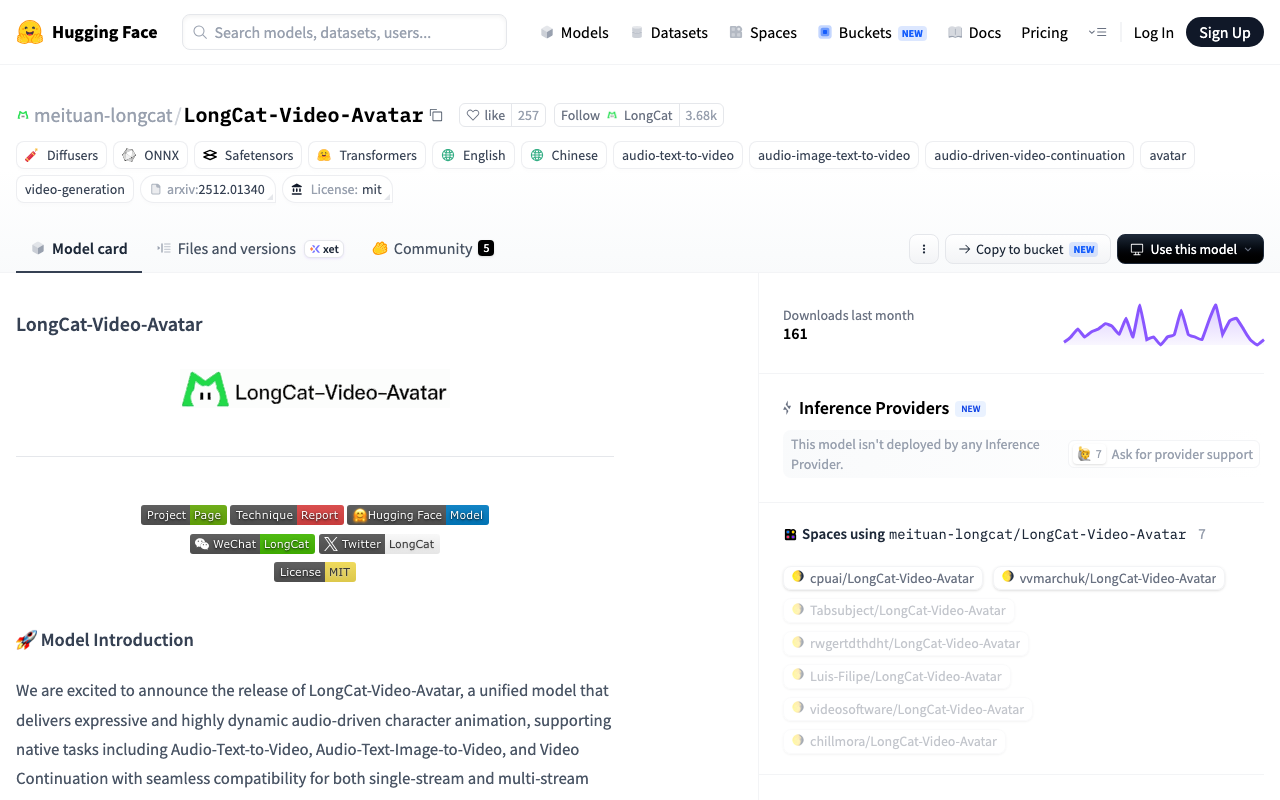This screenshot has height=800, width=1280.
Task: Open the Docs page
Action: [x=974, y=32]
